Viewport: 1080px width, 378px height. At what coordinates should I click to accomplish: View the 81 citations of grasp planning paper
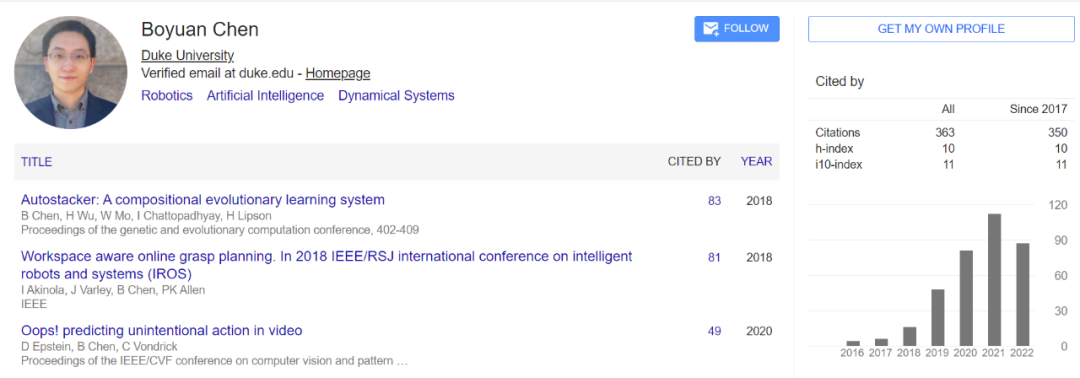(x=714, y=258)
